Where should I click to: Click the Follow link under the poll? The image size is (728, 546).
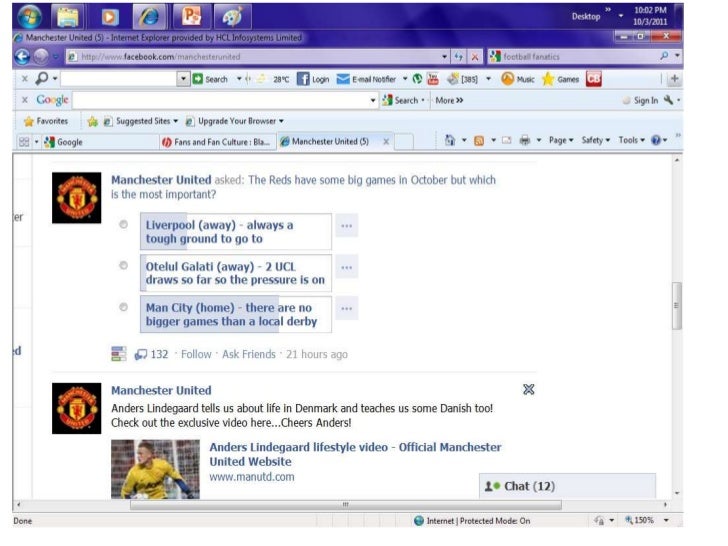tap(196, 354)
